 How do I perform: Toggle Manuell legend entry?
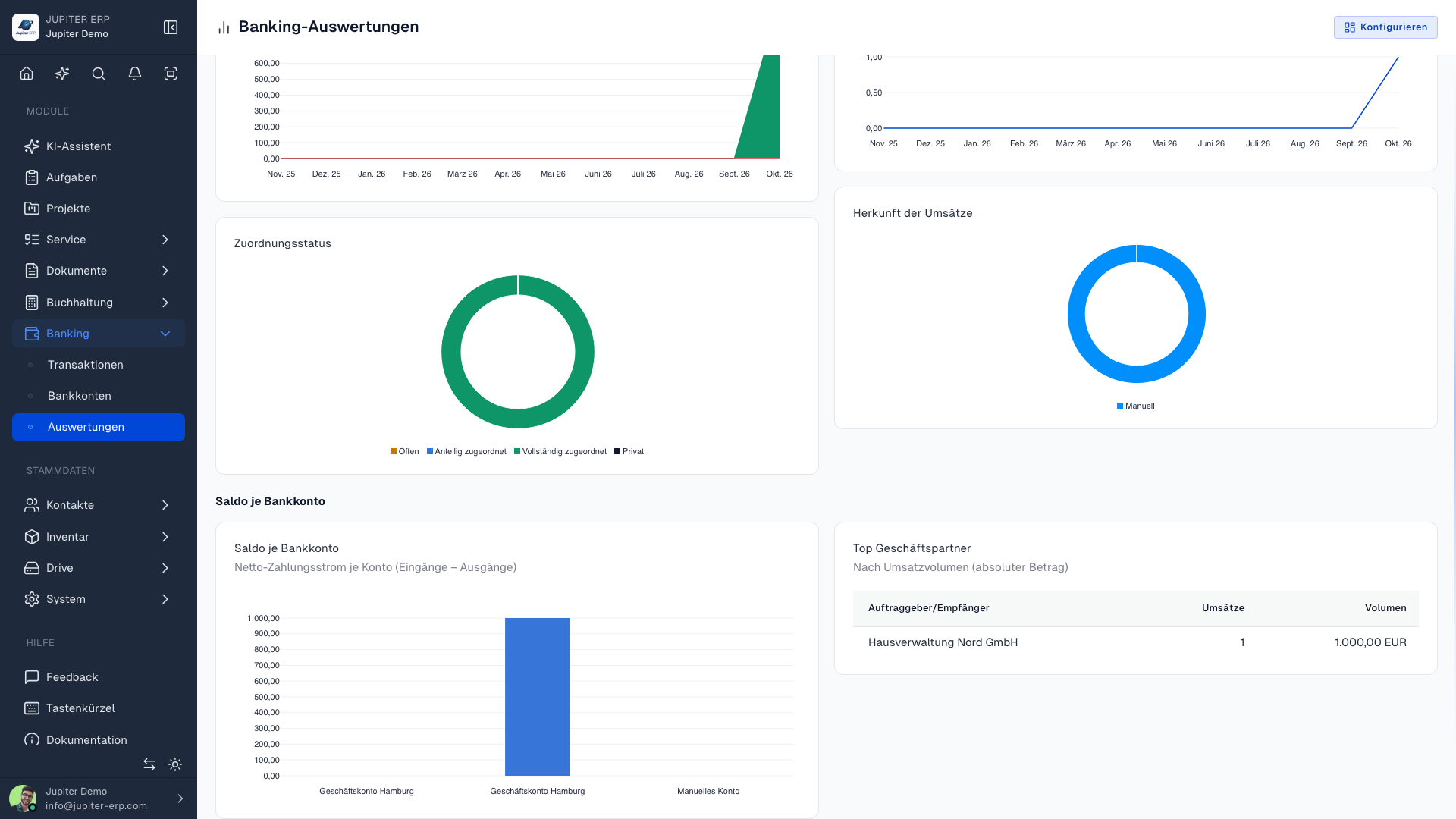point(1135,406)
